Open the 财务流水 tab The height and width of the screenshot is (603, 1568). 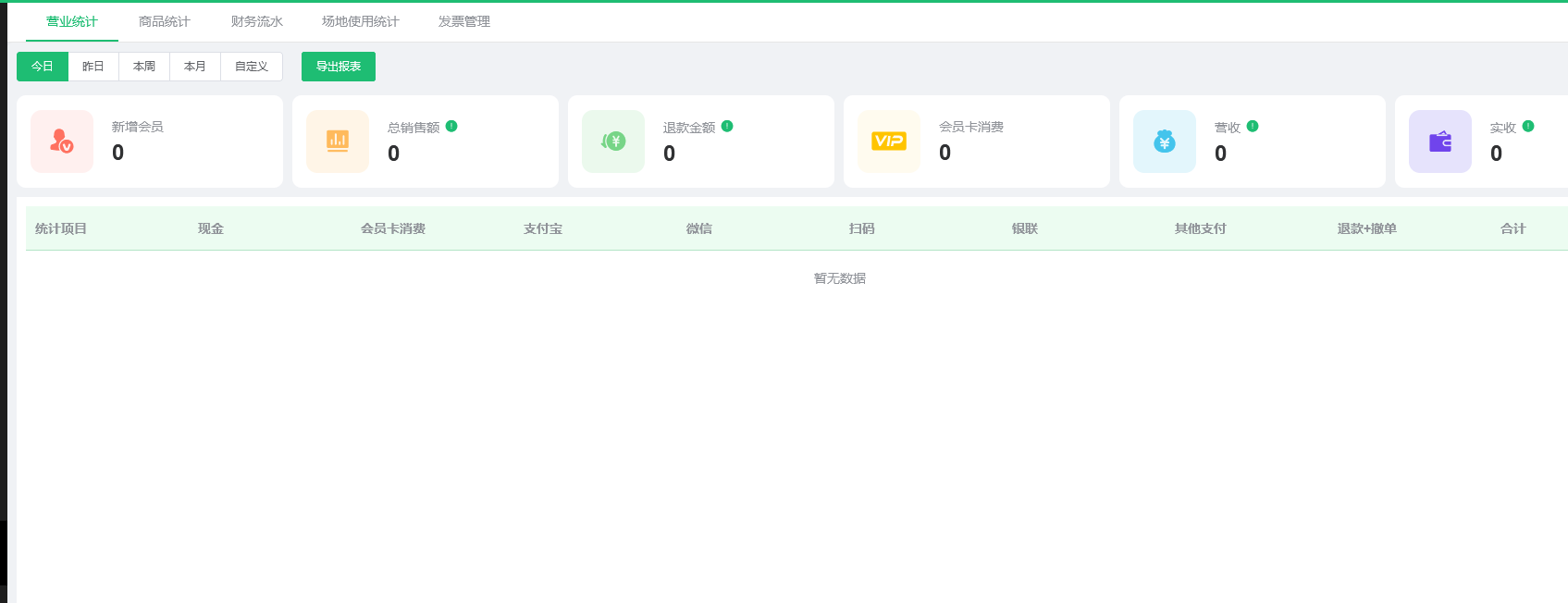tap(257, 21)
